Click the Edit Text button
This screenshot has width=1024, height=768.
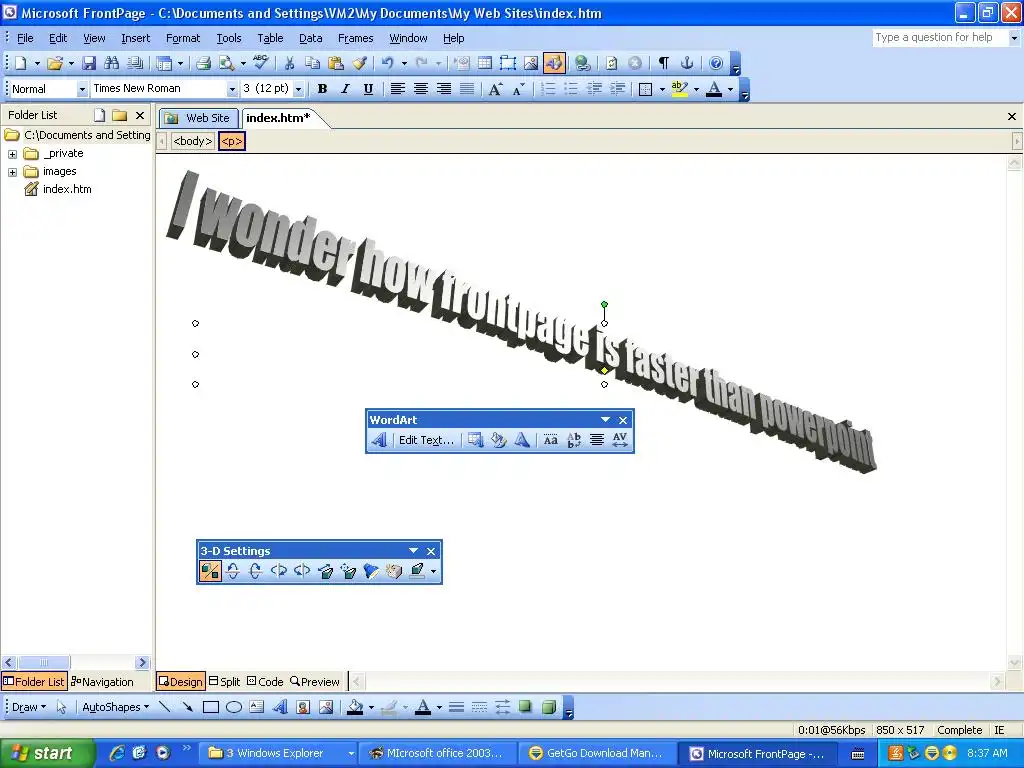426,440
